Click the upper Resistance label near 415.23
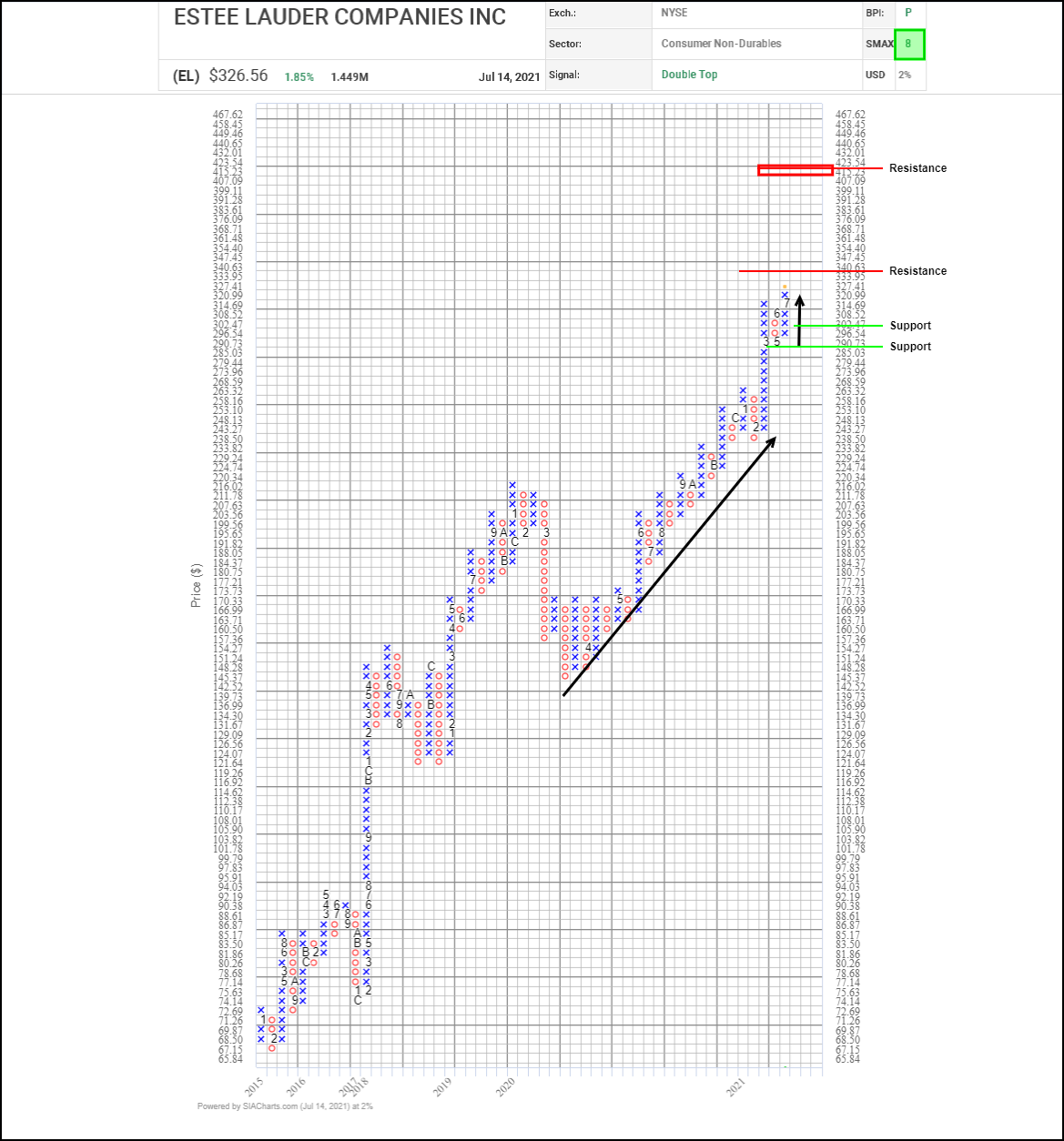This screenshot has height=1141, width=1064. (917, 168)
